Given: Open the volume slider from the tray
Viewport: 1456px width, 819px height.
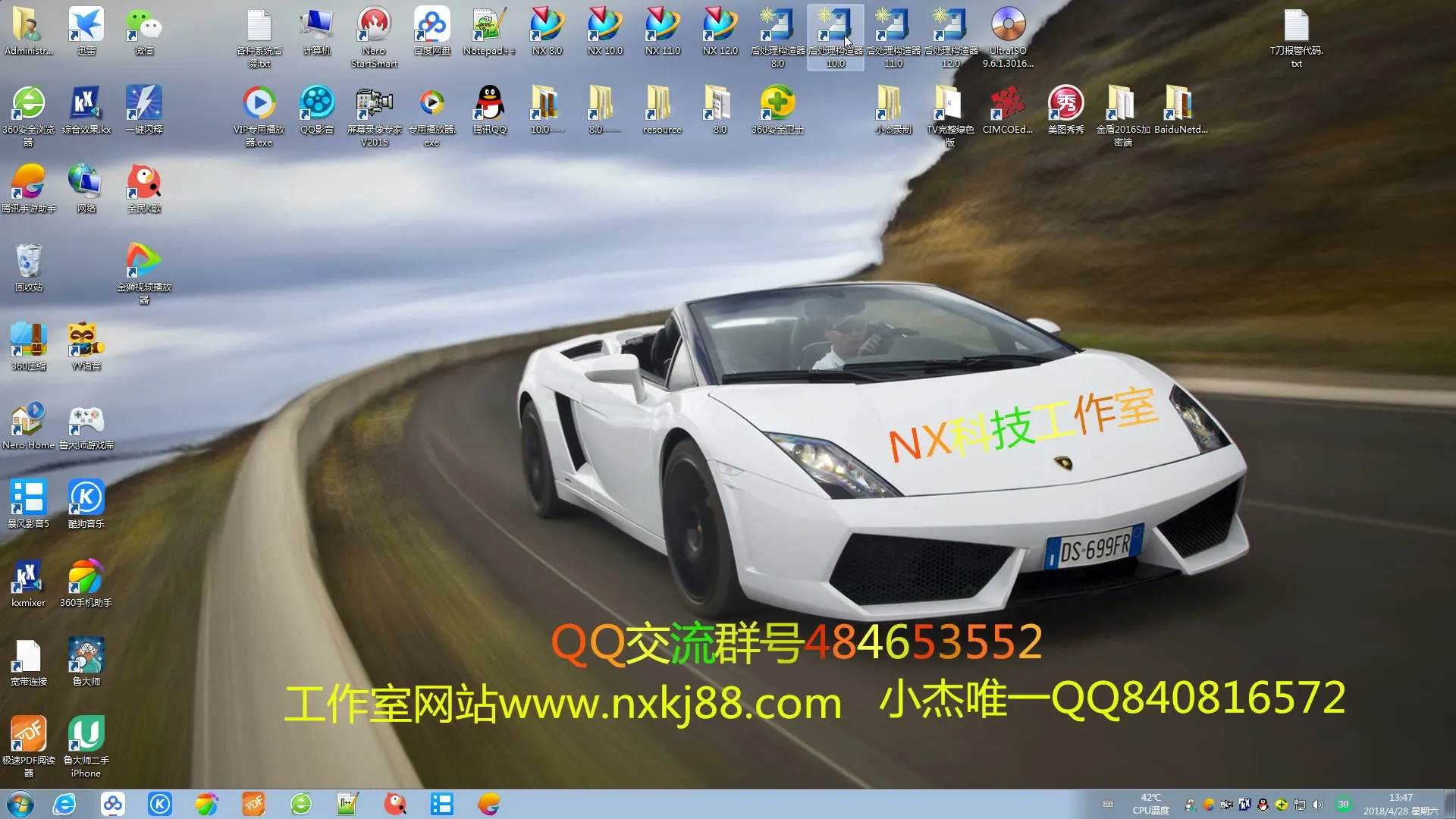Looking at the screenshot, I should tap(1319, 805).
